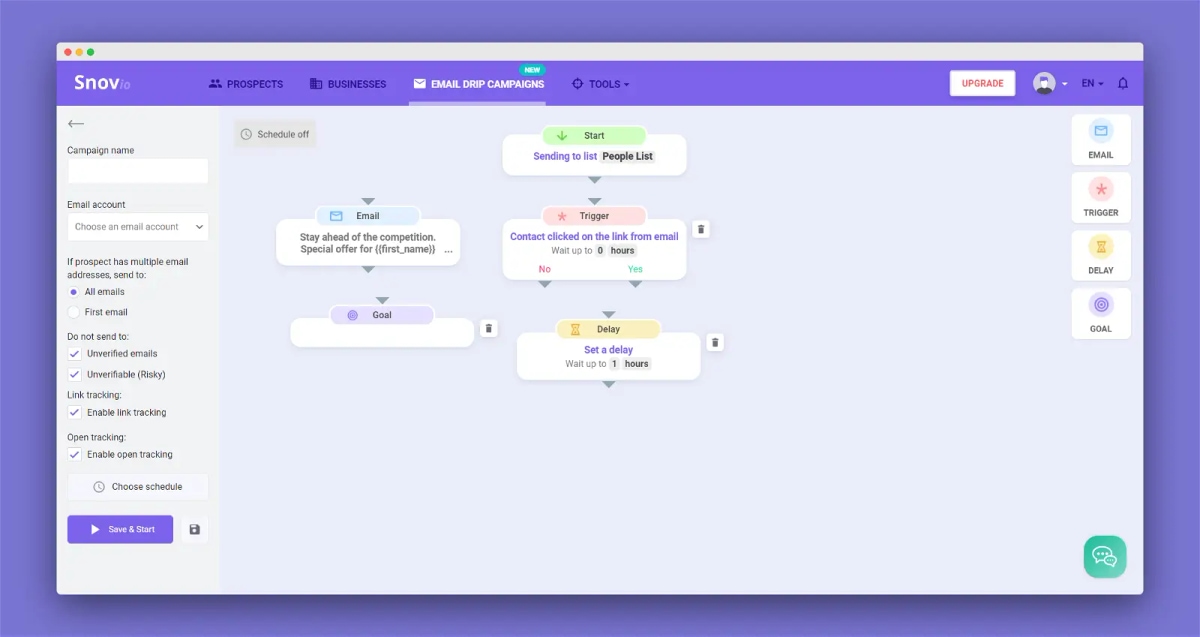Open the live chat widget
1200x637 pixels.
pyautogui.click(x=1105, y=556)
